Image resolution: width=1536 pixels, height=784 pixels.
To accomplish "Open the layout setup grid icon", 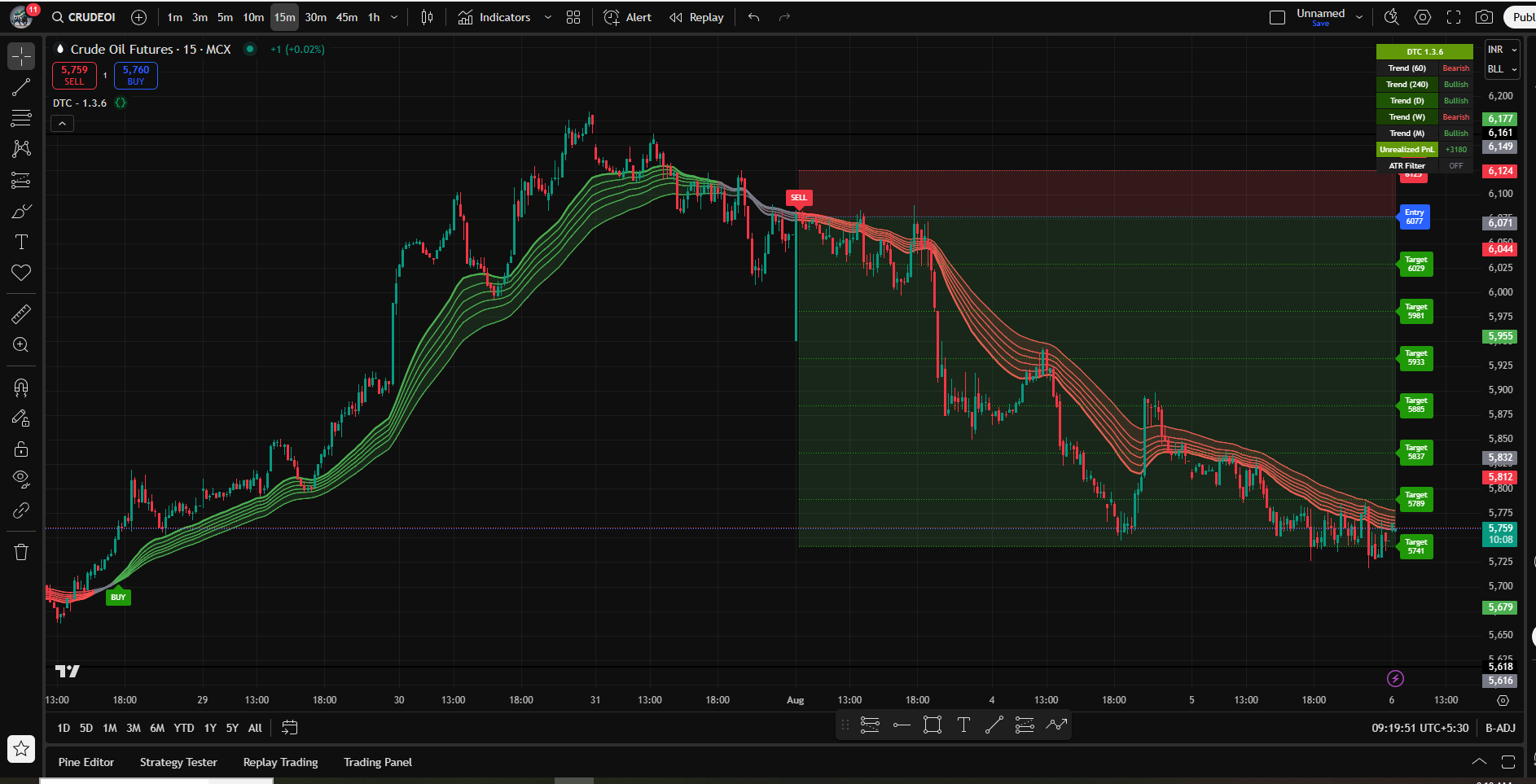I will (573, 17).
